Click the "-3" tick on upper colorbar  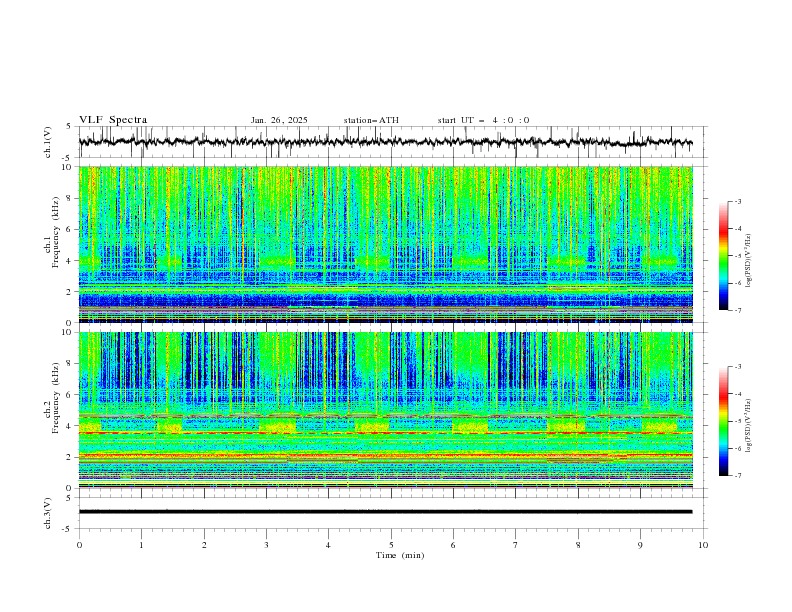click(x=738, y=201)
